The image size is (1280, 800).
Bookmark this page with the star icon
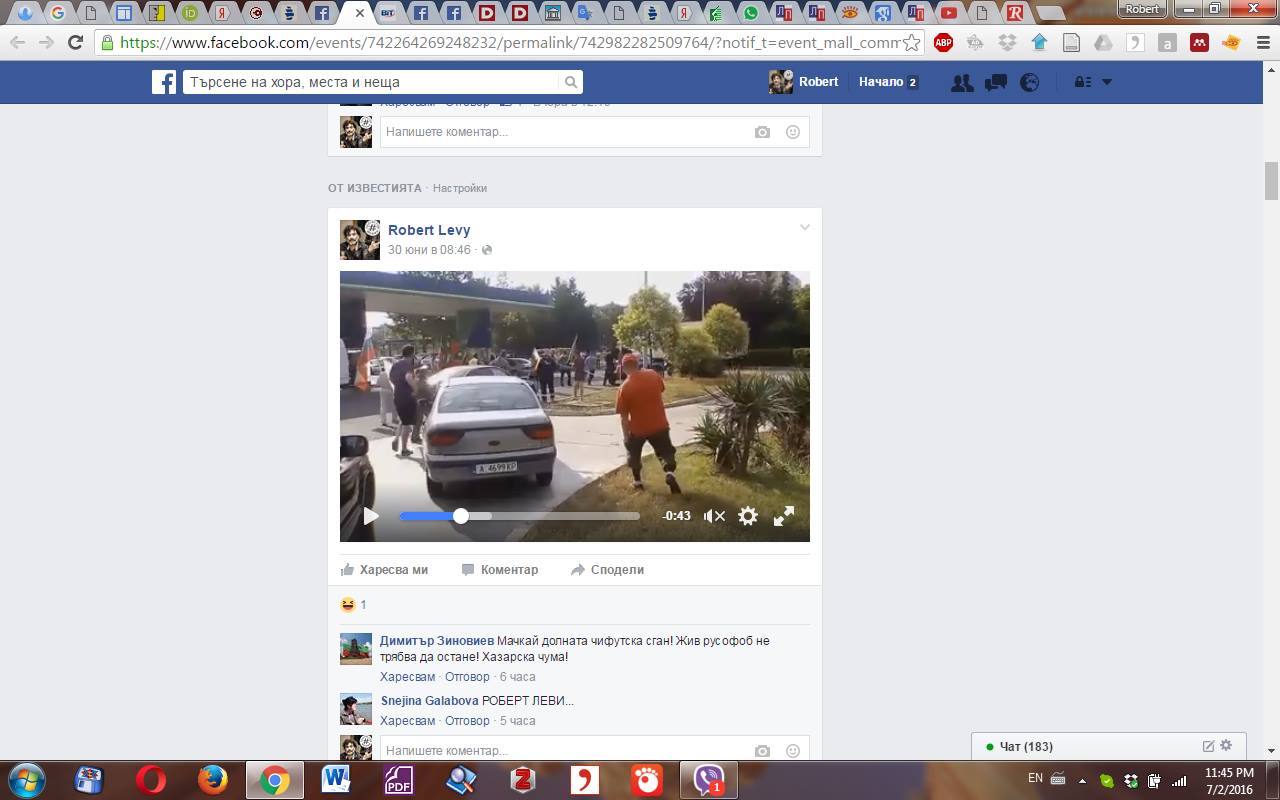click(911, 43)
